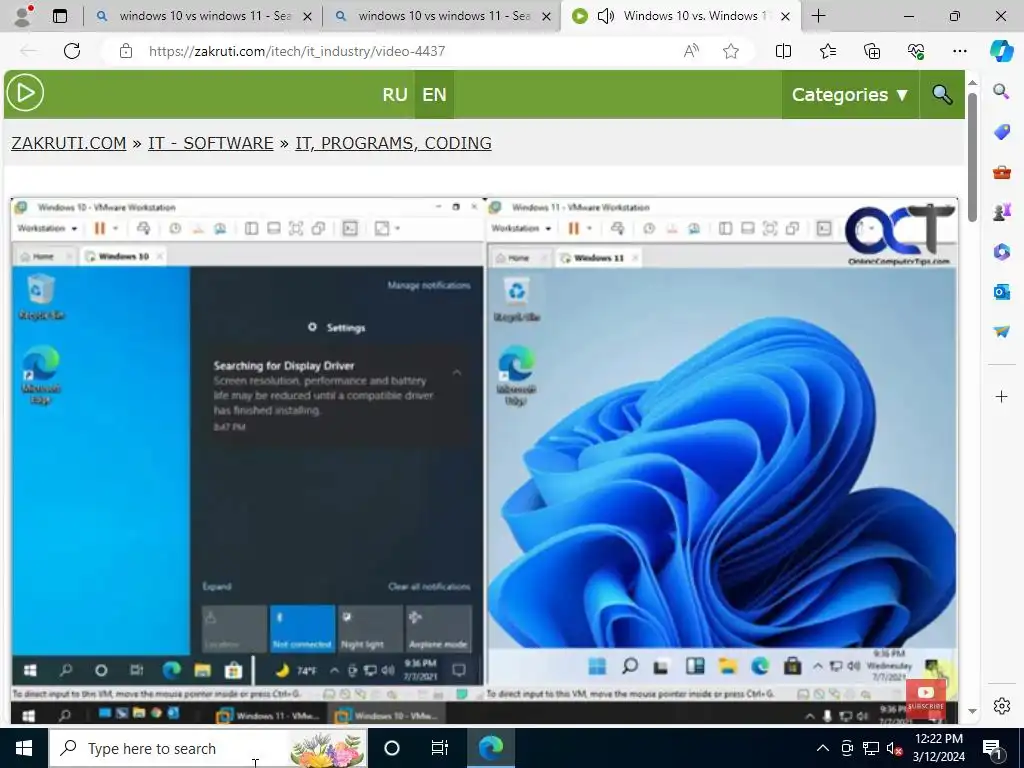Open Edge Settings and more menu
Image resolution: width=1024 pixels, height=768 pixels.
click(959, 51)
